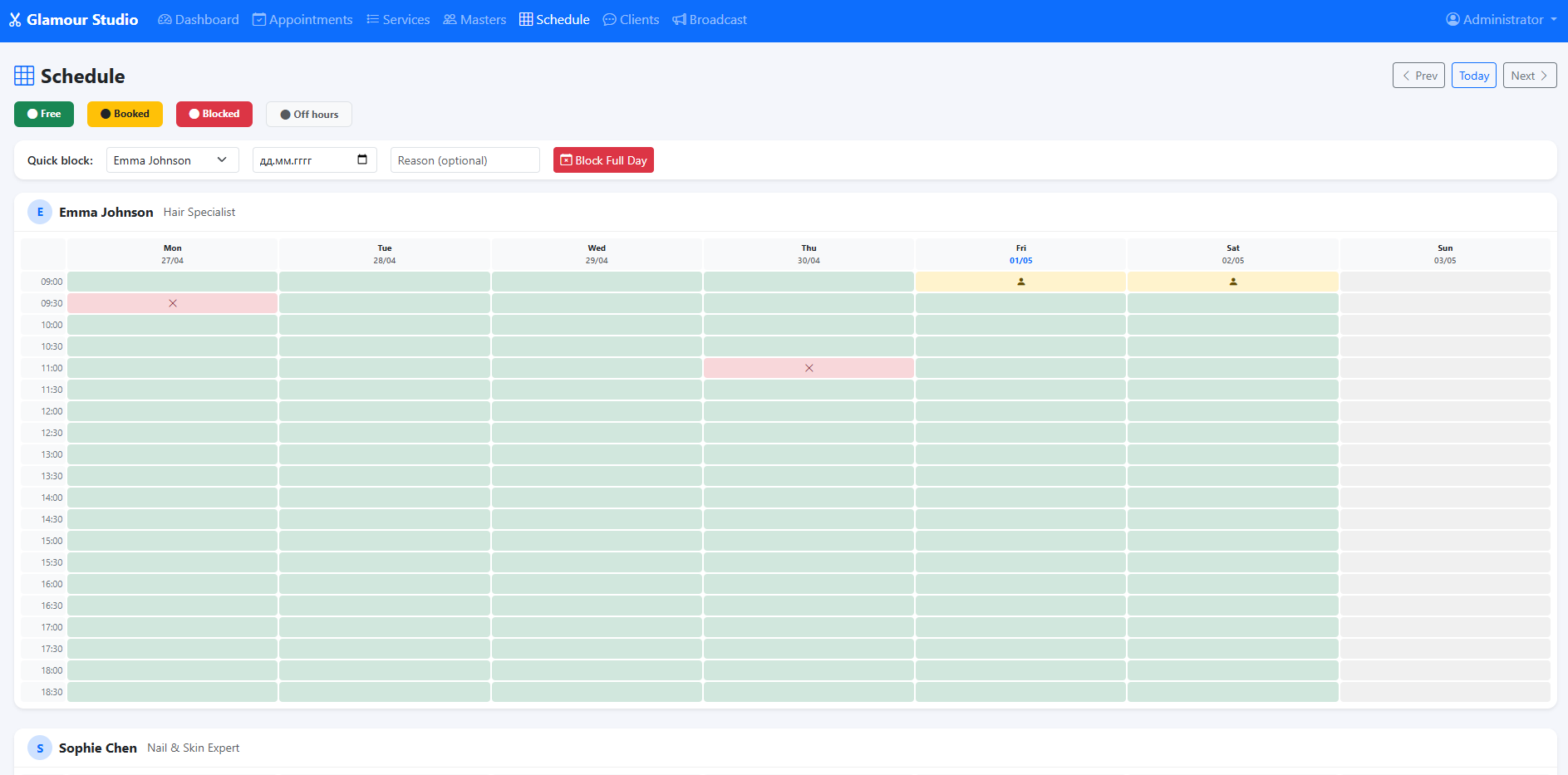Click the Glamour Studio scissors logo icon

15,20
